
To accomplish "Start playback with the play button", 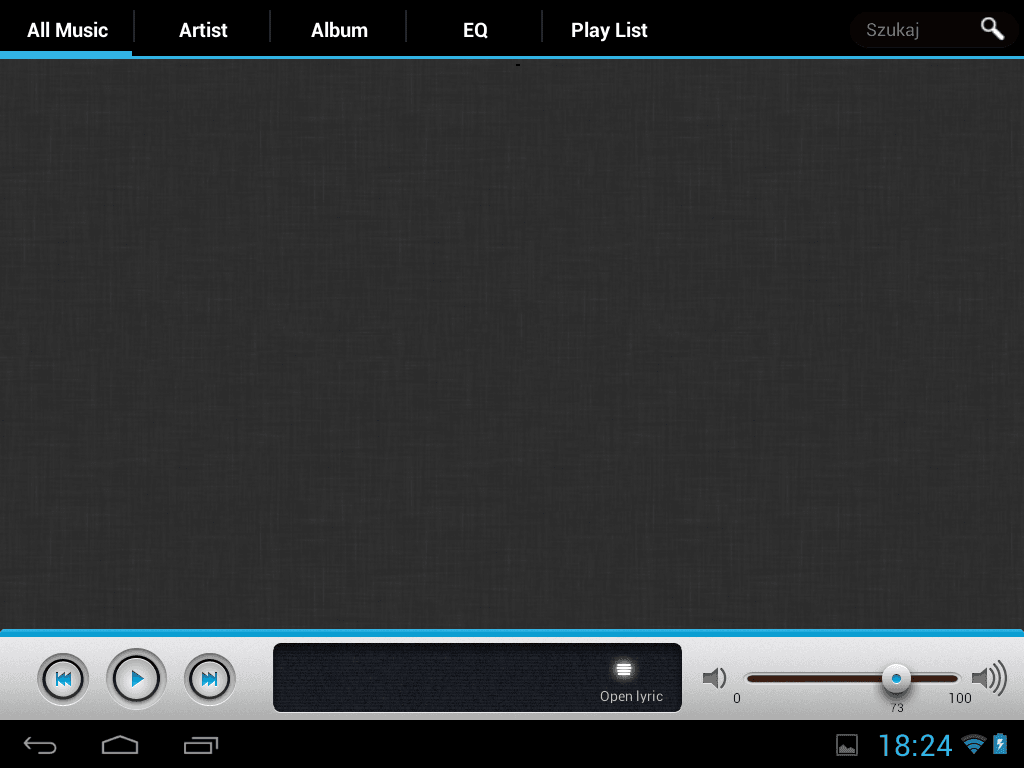I will click(136, 679).
